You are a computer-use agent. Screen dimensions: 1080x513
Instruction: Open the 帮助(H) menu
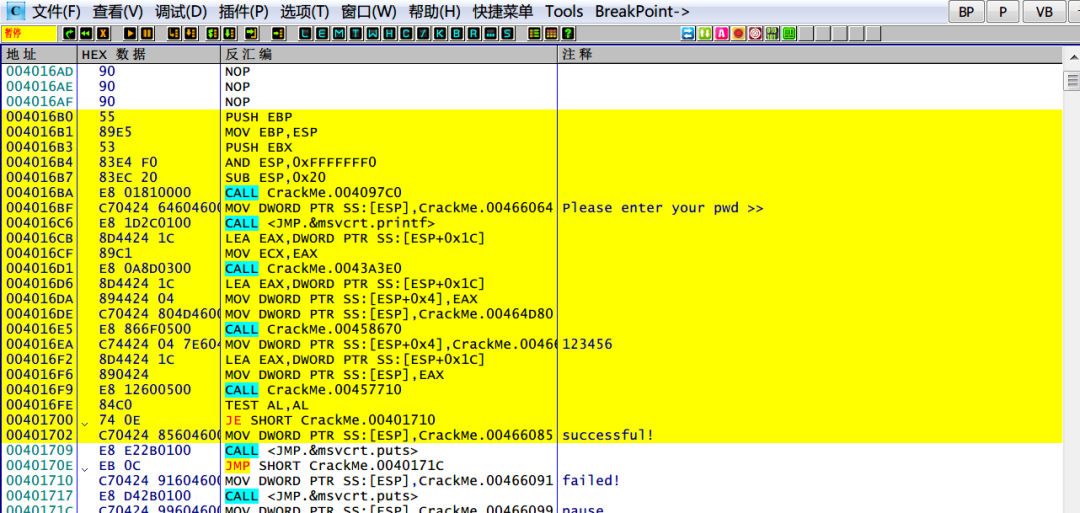(435, 12)
